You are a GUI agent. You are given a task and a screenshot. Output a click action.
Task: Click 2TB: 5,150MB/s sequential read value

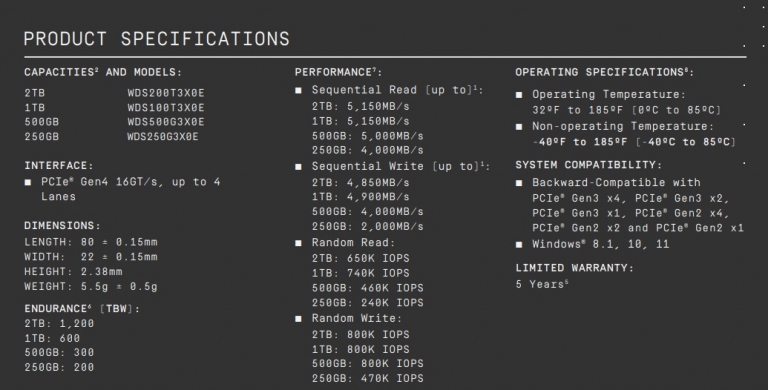pos(360,106)
